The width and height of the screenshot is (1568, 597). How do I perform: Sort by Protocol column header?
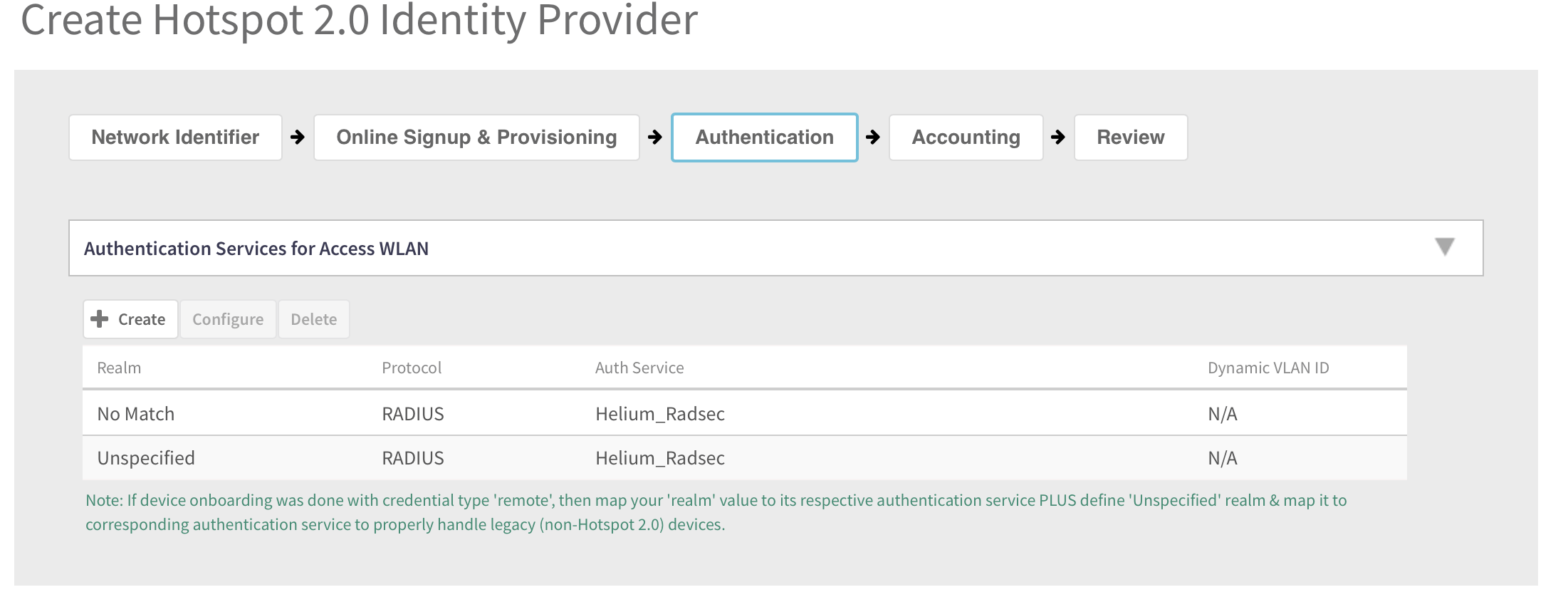point(412,368)
